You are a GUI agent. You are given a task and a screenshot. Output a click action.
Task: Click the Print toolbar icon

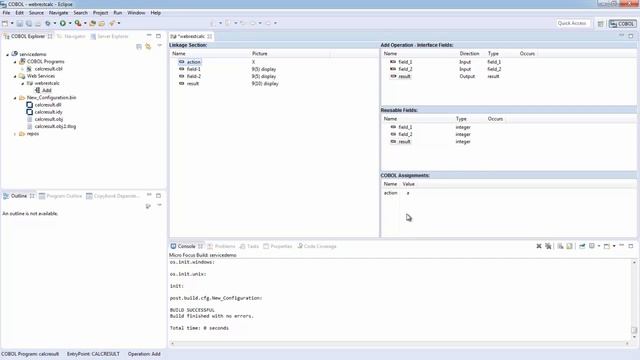pyautogui.click(x=38, y=23)
